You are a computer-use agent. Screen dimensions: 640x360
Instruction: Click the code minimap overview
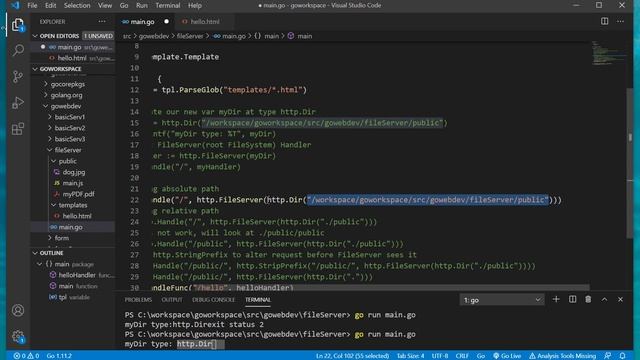pyautogui.click(x=608, y=53)
